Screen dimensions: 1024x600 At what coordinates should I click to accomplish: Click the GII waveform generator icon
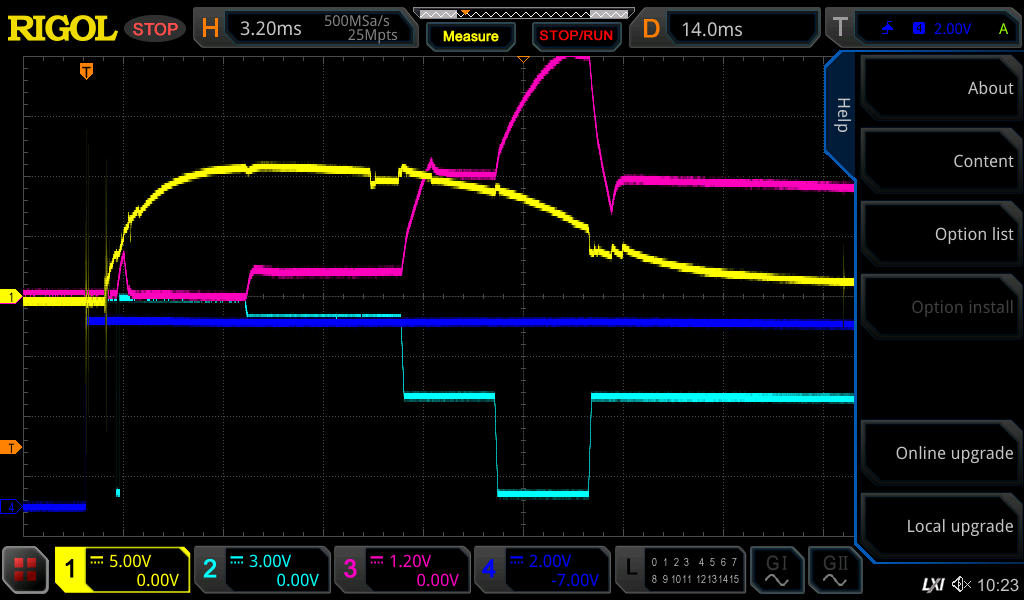[836, 570]
